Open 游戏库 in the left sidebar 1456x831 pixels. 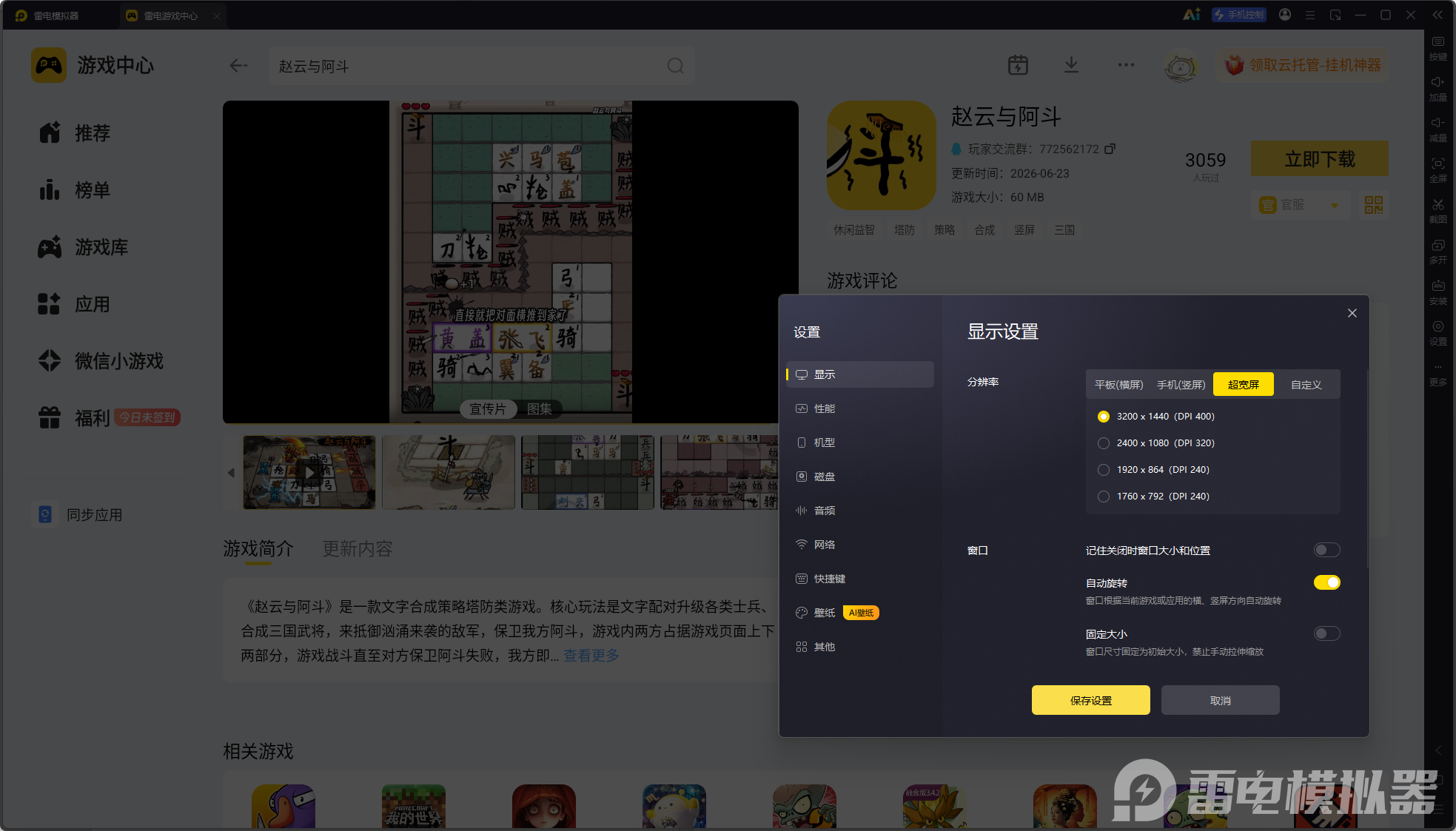tap(83, 247)
